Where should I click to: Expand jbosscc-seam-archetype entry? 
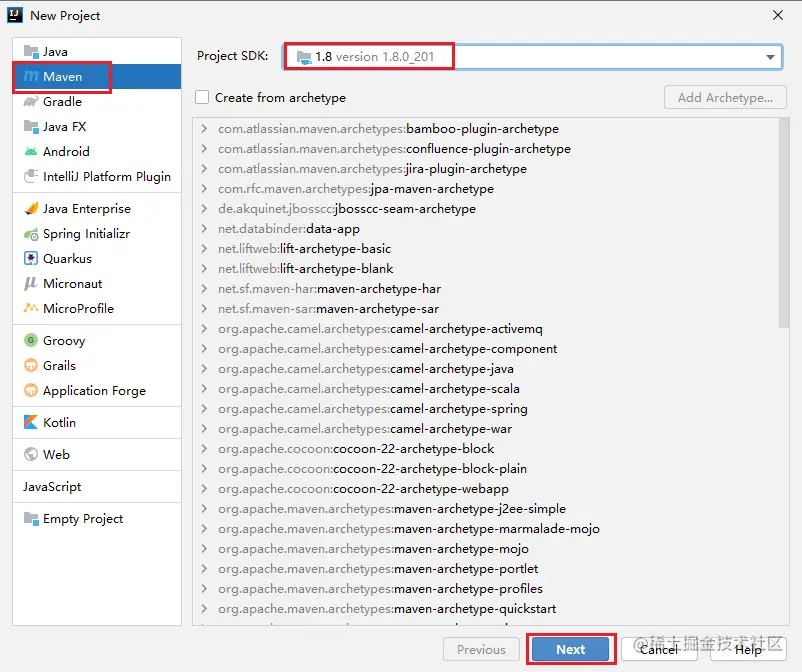click(x=204, y=208)
